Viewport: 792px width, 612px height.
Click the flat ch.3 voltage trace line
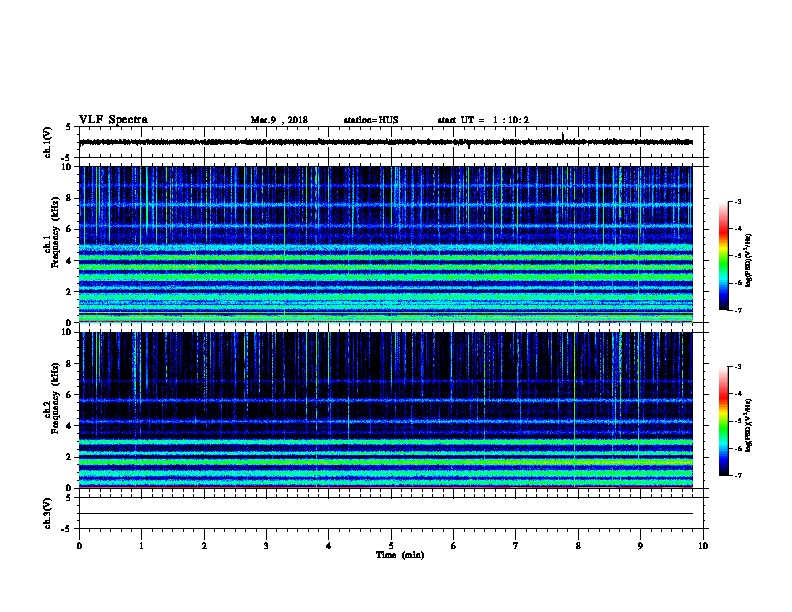coord(386,514)
